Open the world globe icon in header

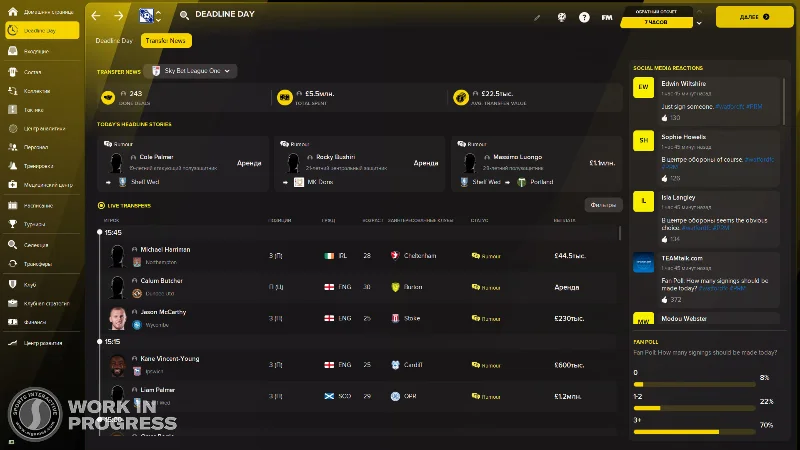(x=562, y=17)
